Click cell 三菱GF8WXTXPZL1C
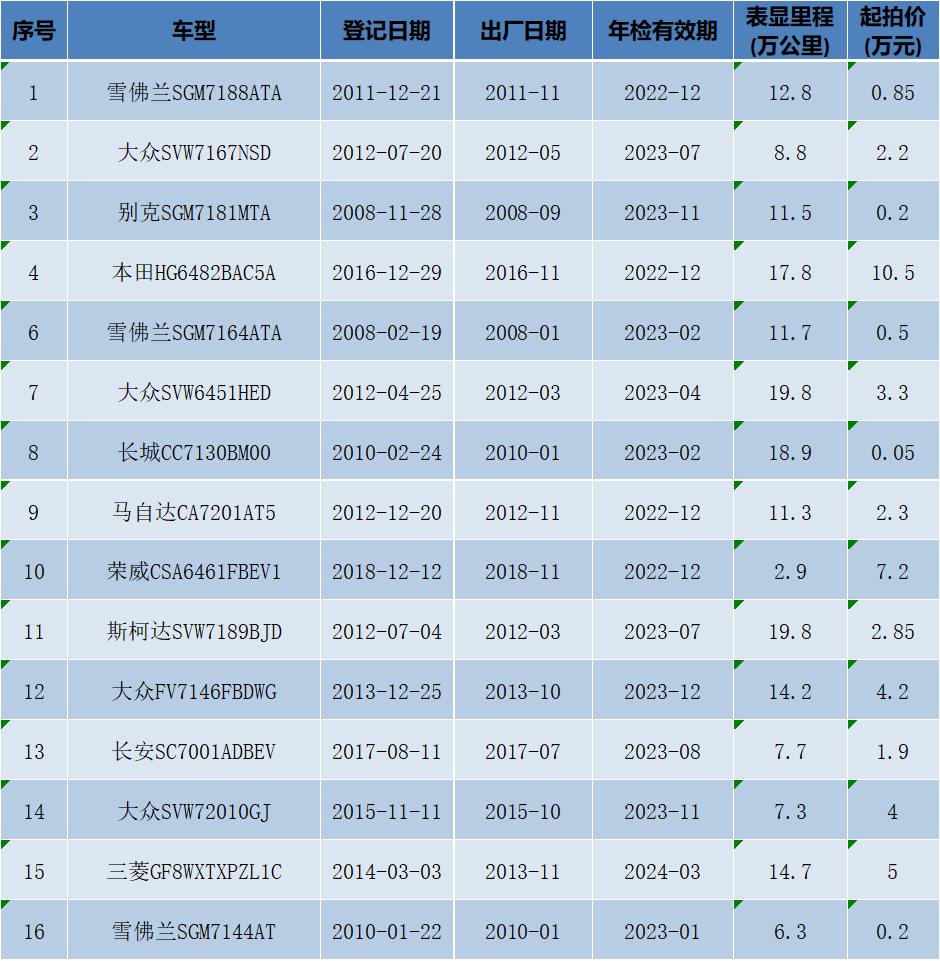Image resolution: width=940 pixels, height=961 pixels. coord(194,871)
